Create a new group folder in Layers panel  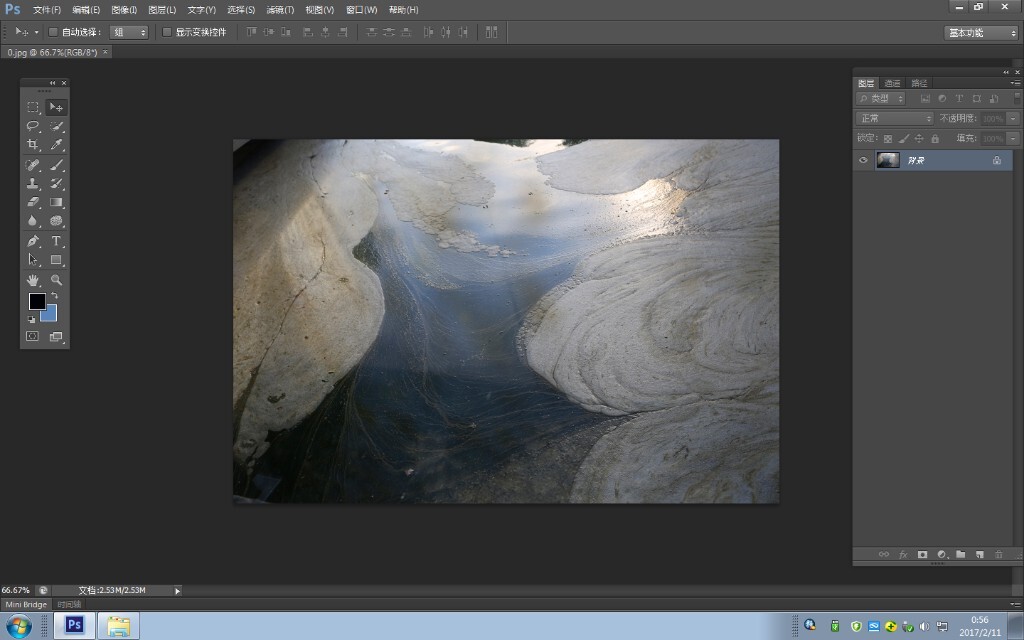click(x=961, y=554)
